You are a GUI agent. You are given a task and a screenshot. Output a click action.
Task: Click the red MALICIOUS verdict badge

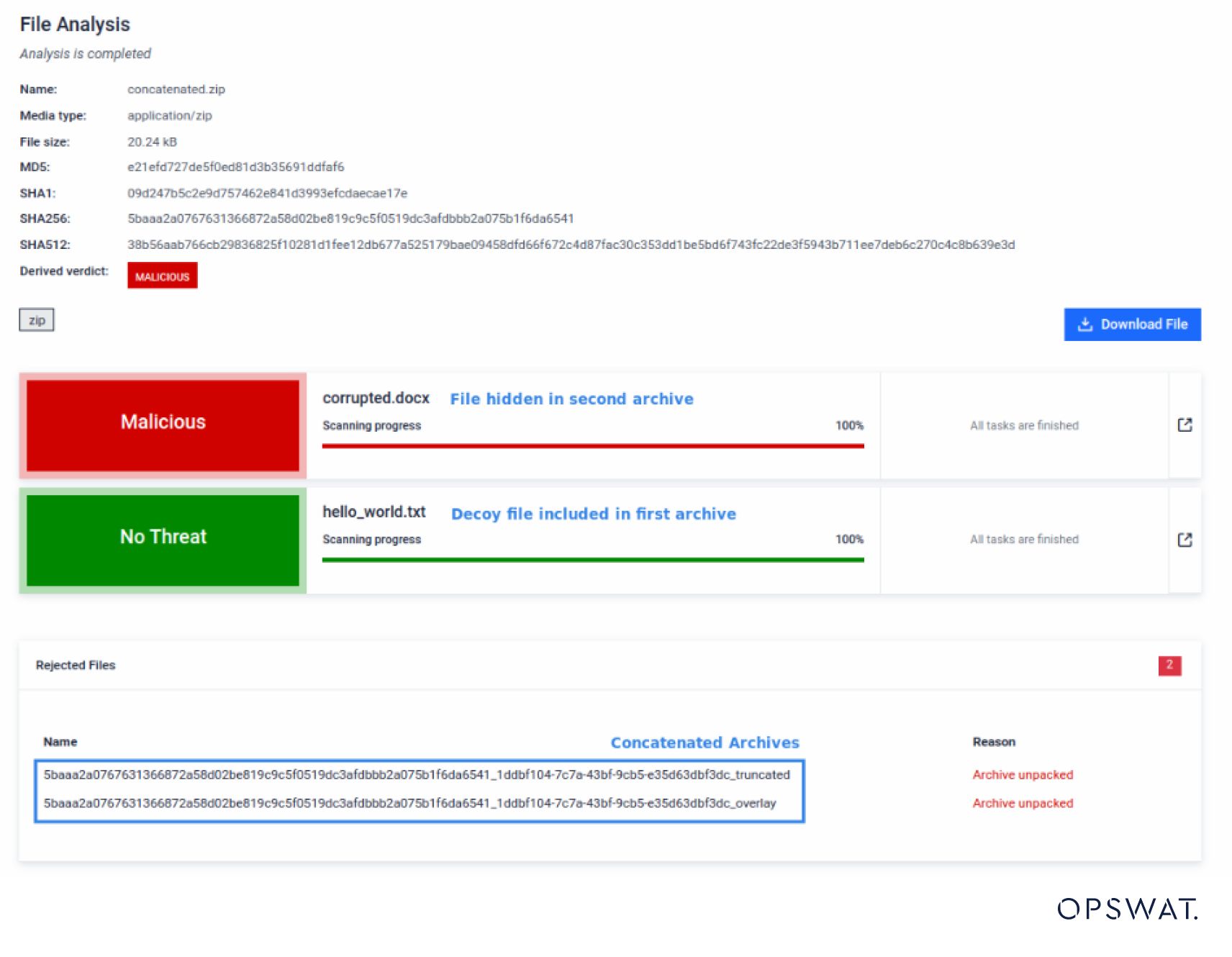162,276
